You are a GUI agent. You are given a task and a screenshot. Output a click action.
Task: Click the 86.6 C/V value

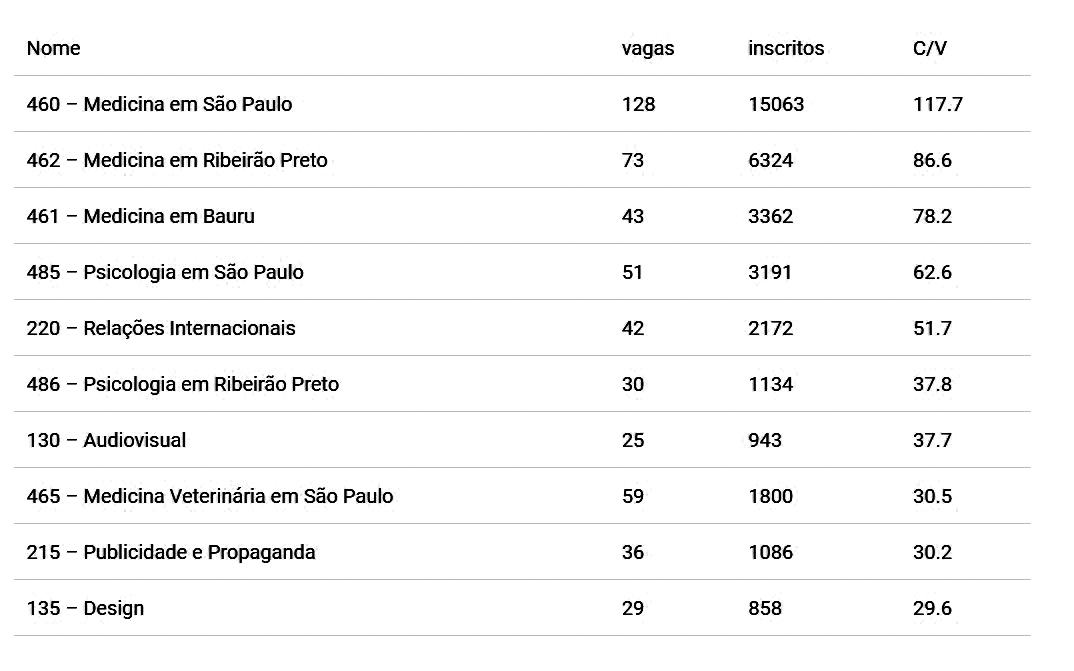(x=932, y=160)
